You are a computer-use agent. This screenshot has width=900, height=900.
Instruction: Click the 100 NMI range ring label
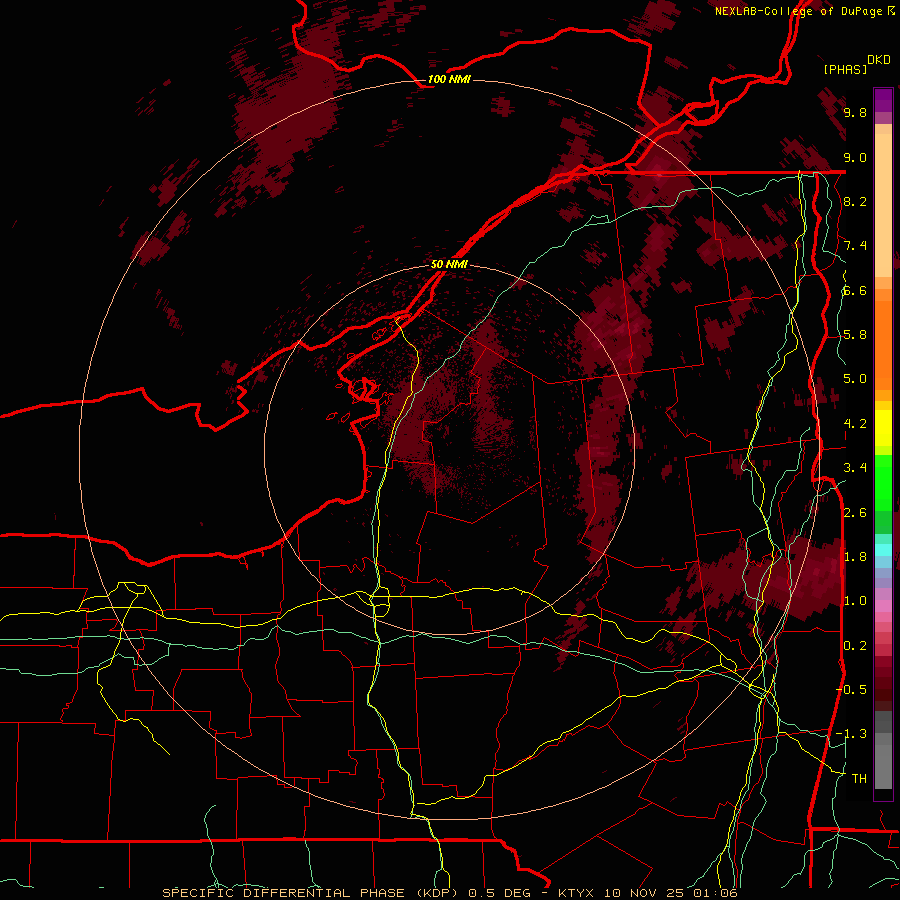click(x=449, y=79)
